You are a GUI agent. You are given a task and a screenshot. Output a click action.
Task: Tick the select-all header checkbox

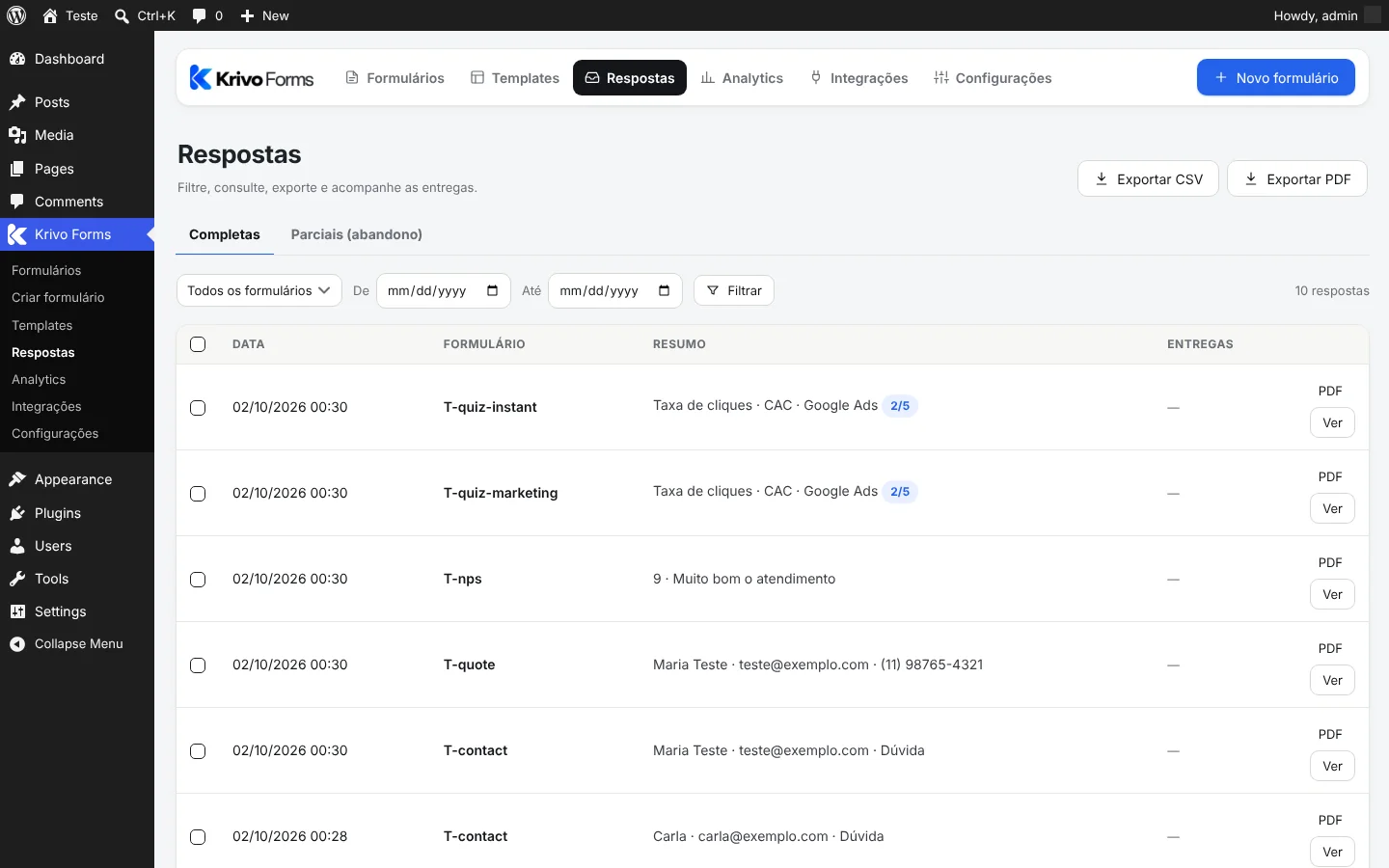tap(198, 344)
